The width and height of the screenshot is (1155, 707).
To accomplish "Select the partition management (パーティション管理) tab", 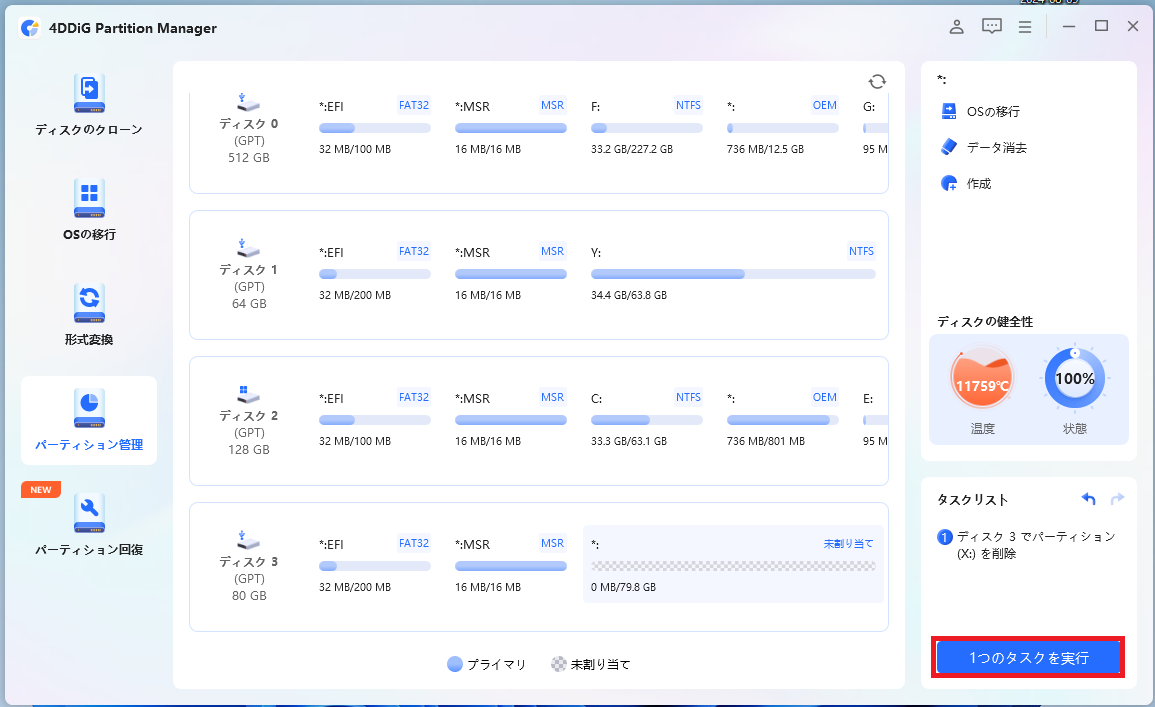I will coord(89,421).
